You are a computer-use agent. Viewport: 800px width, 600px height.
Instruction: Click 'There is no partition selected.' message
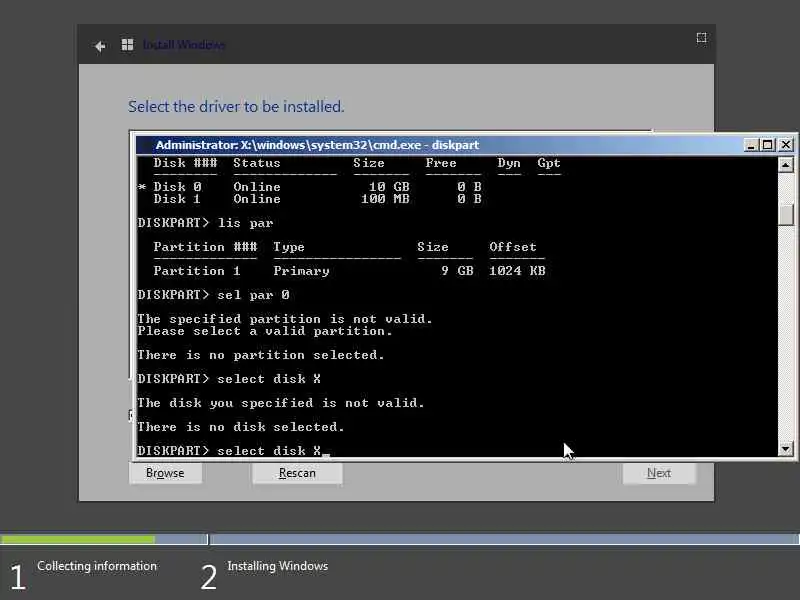(x=261, y=355)
